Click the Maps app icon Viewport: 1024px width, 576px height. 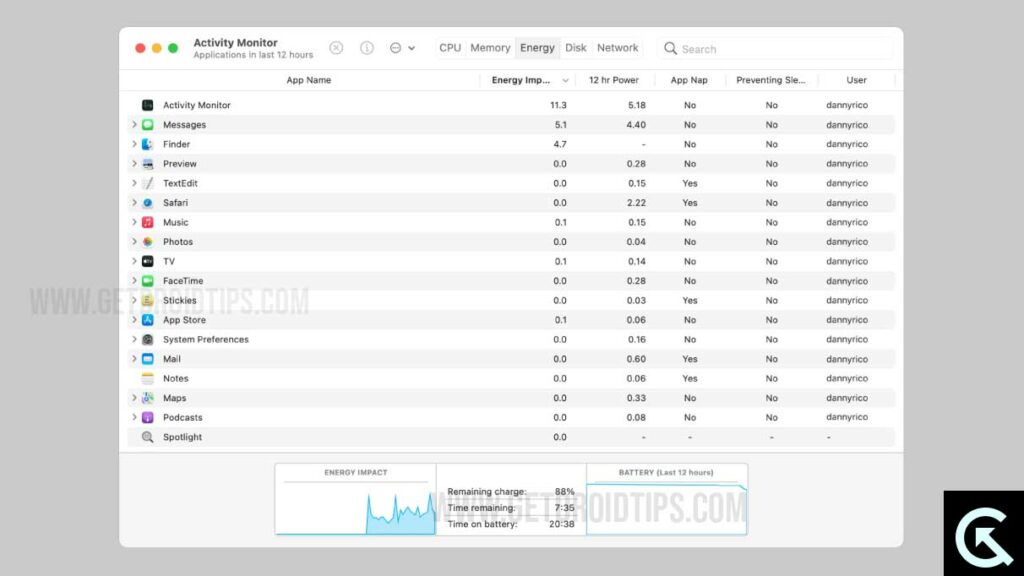click(x=147, y=398)
